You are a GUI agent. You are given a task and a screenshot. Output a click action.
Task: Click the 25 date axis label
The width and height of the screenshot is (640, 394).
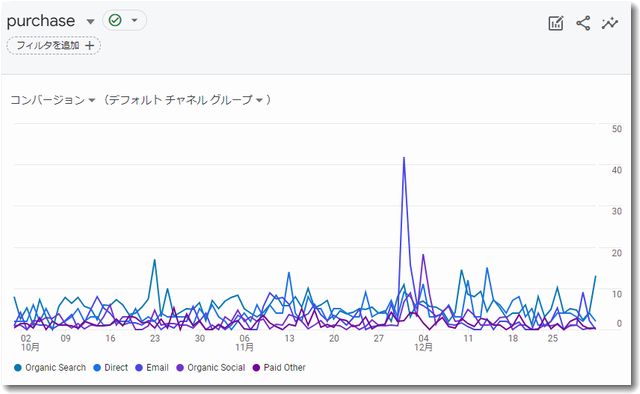coord(553,338)
